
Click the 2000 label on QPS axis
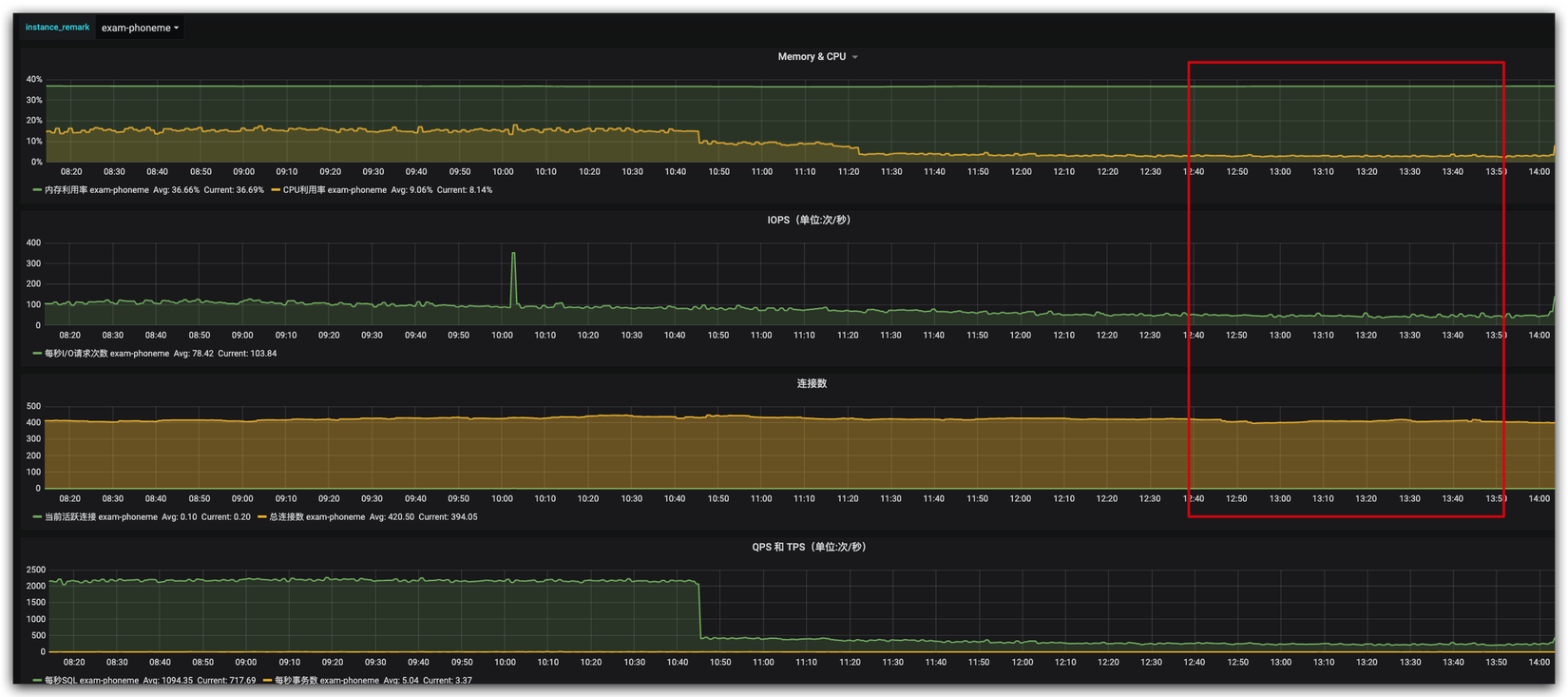[35, 587]
